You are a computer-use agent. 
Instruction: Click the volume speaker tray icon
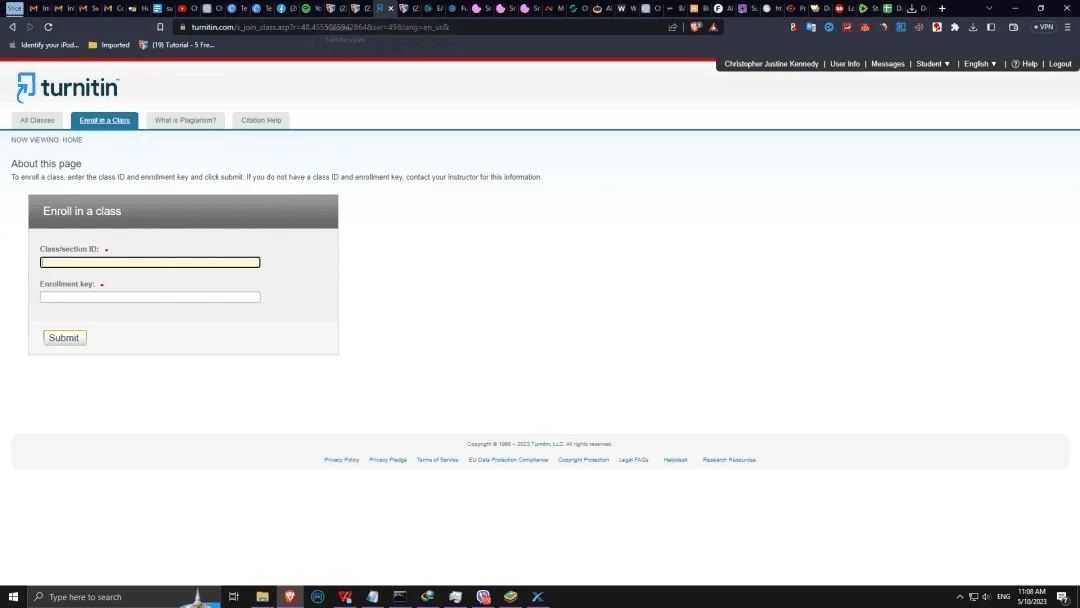coord(986,597)
